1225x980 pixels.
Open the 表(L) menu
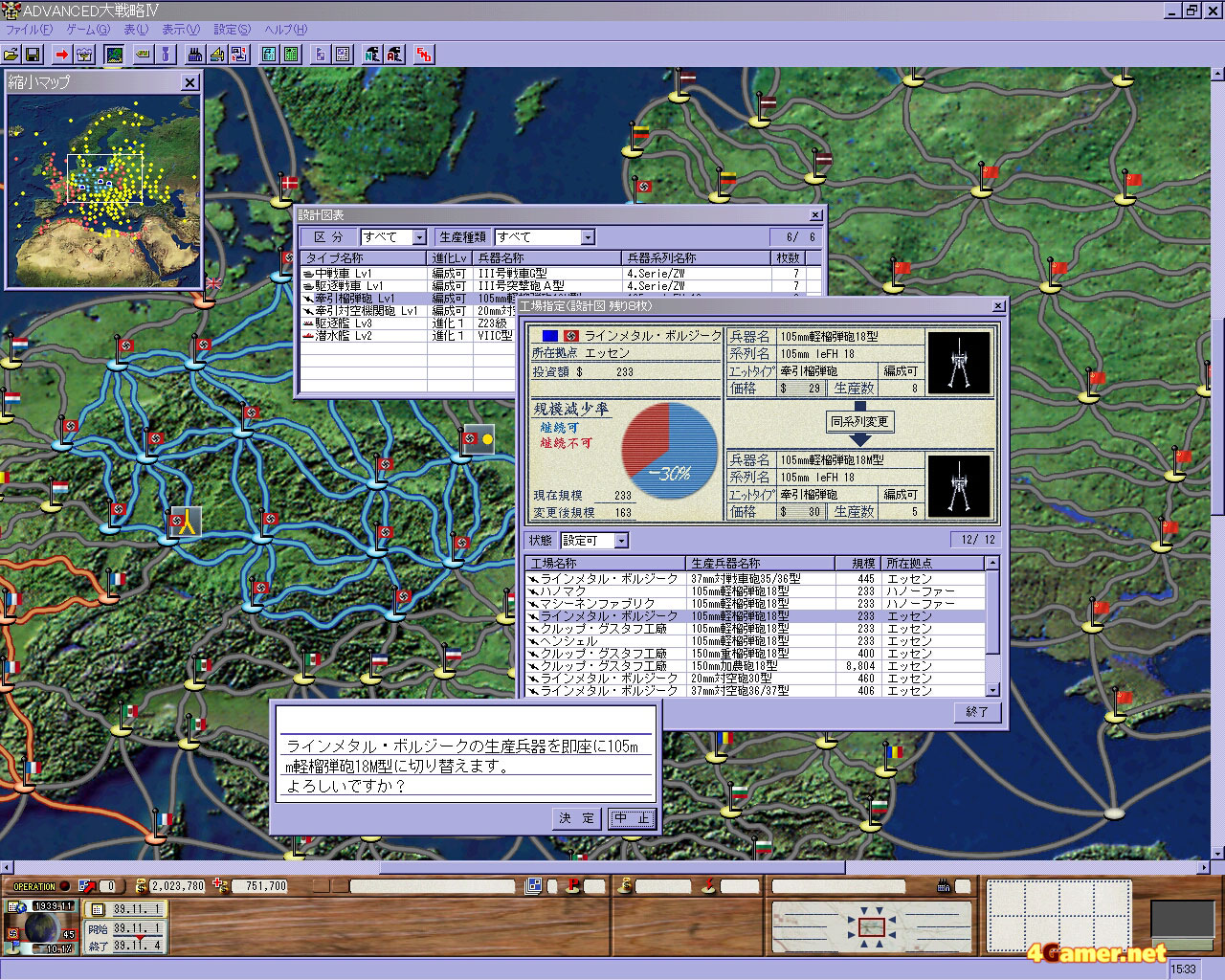[136, 31]
